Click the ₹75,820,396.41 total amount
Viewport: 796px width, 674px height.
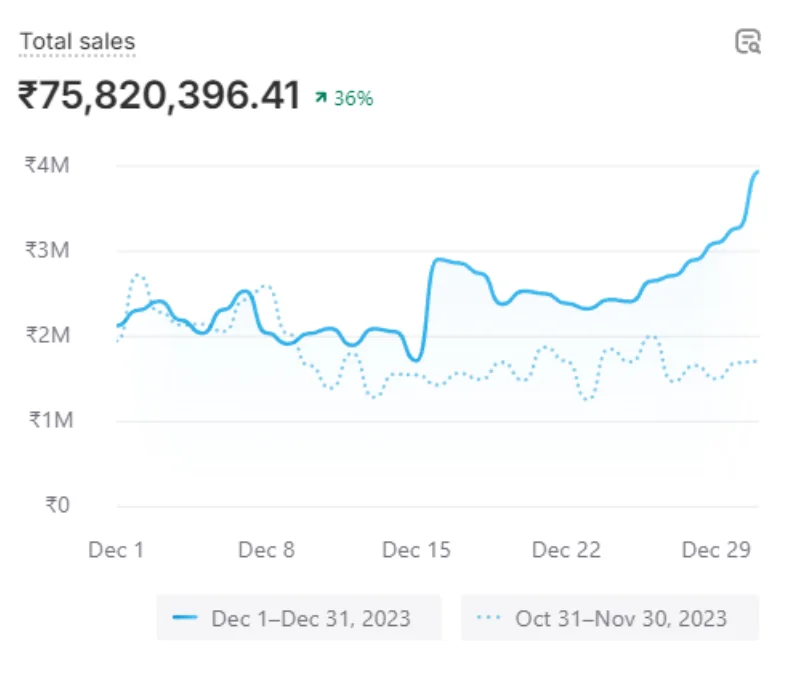pos(160,96)
